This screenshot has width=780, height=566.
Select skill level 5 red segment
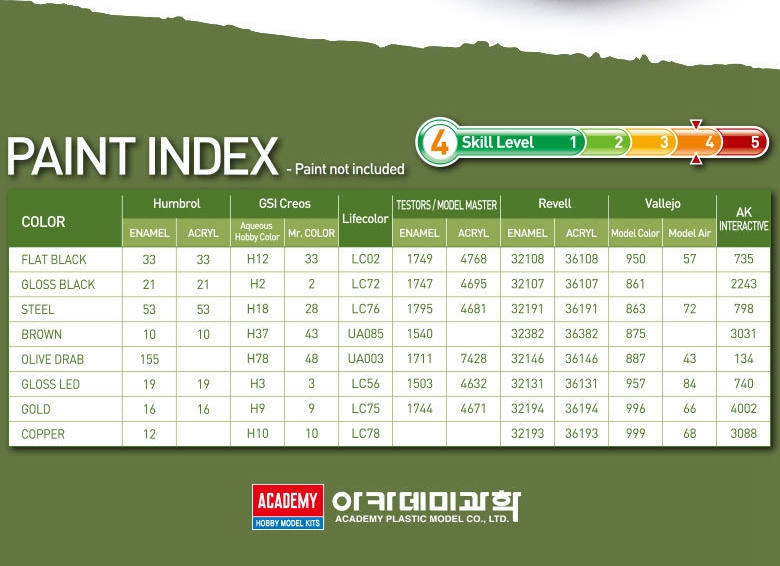[x=743, y=142]
